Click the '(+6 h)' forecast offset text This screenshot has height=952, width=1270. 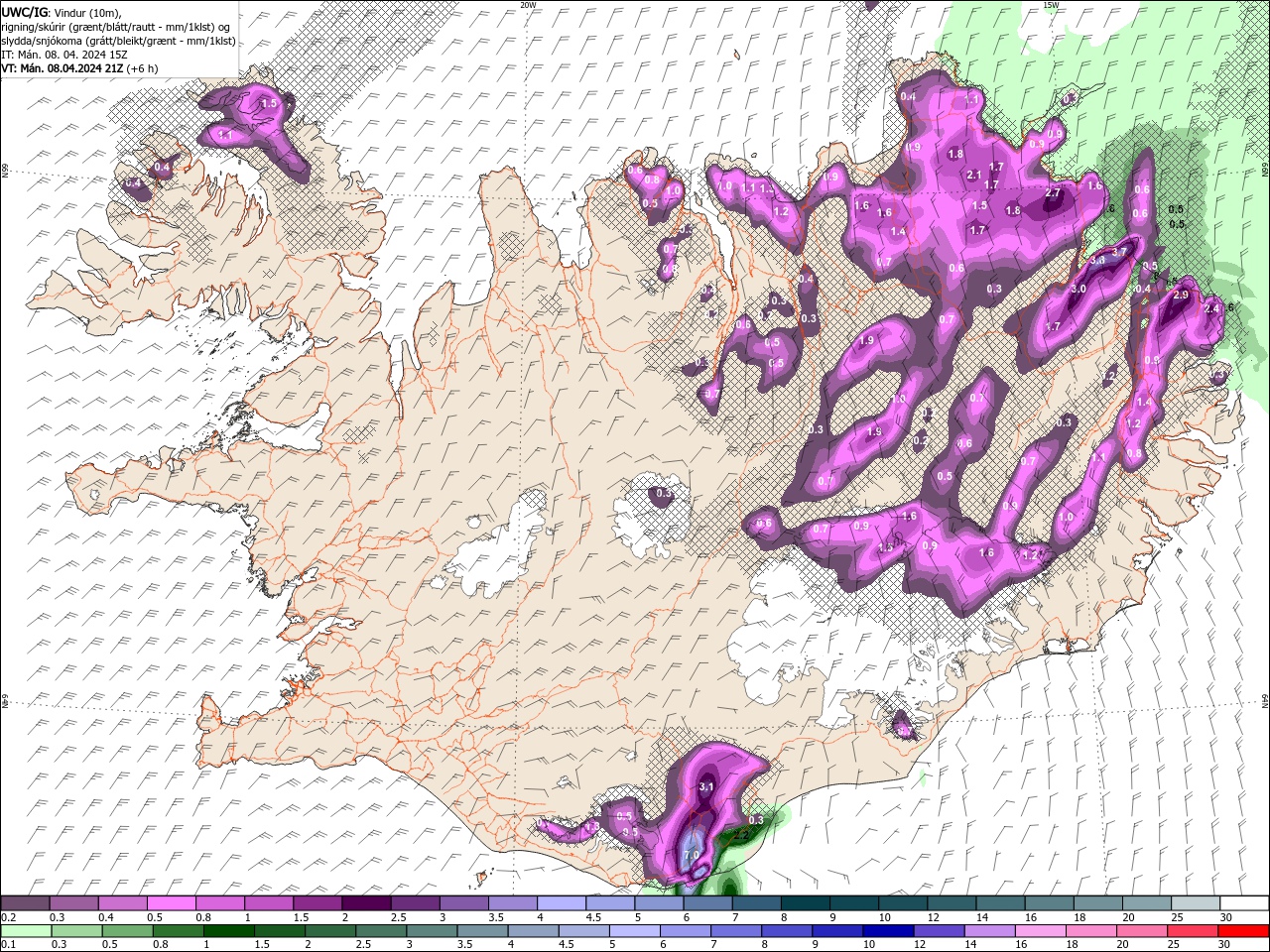(x=143, y=68)
